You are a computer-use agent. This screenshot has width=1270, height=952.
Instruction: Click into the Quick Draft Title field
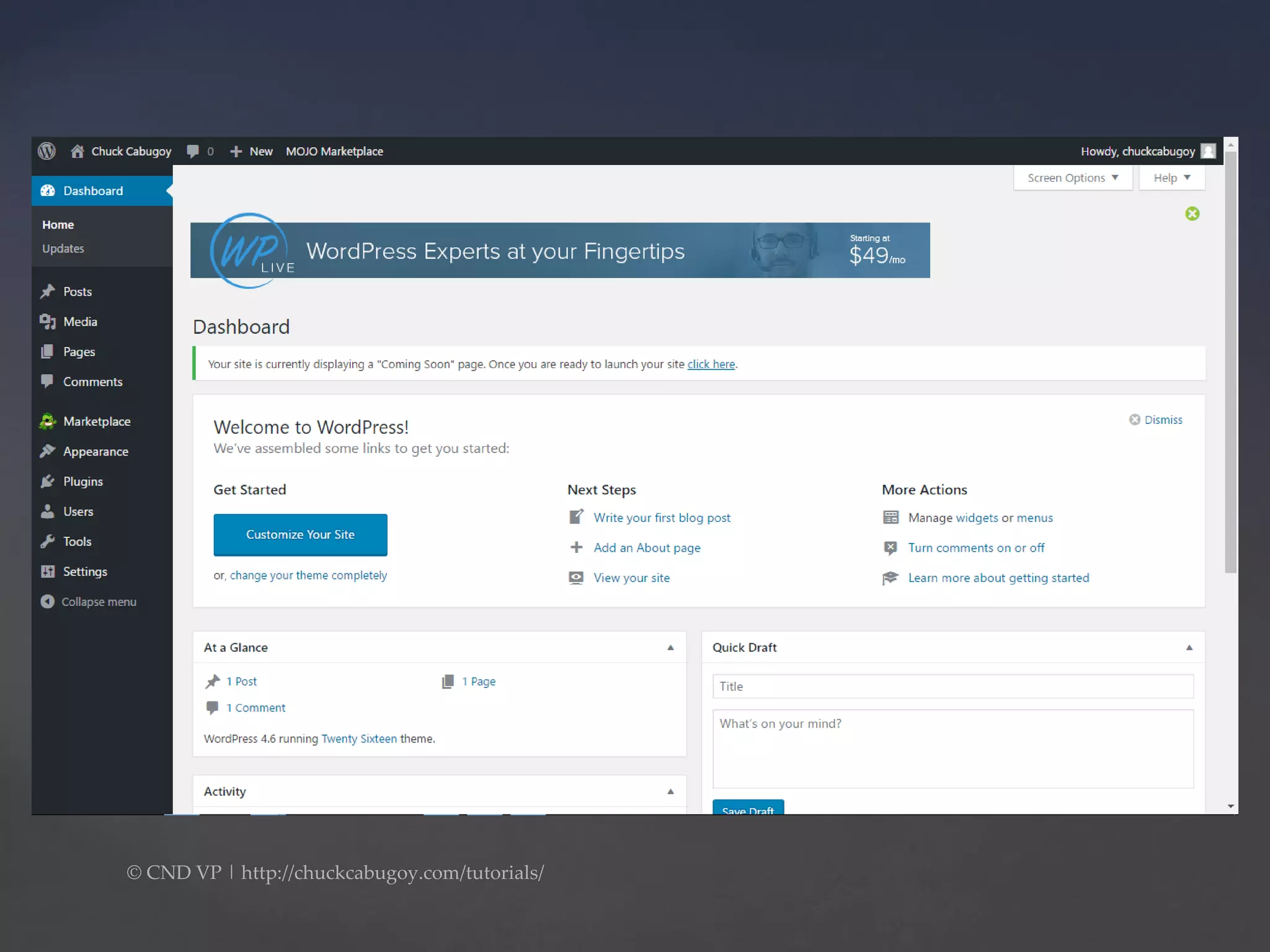coord(952,686)
